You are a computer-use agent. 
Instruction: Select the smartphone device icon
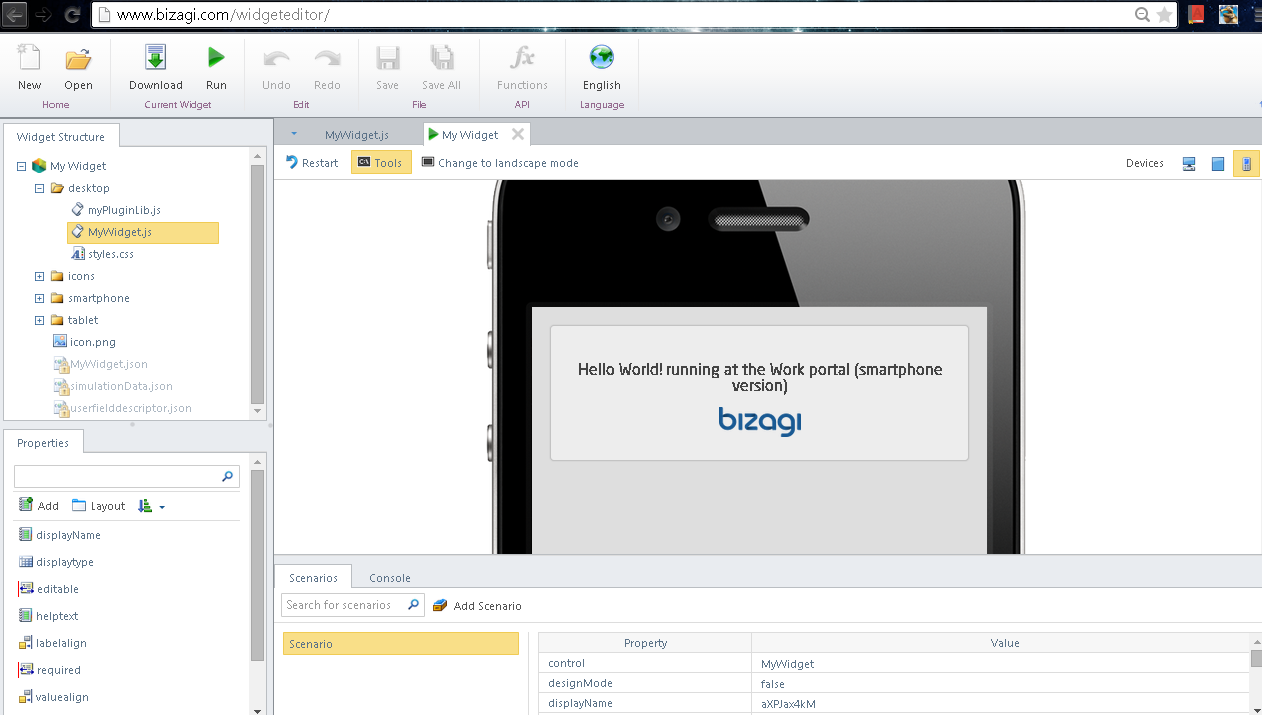pos(1246,164)
